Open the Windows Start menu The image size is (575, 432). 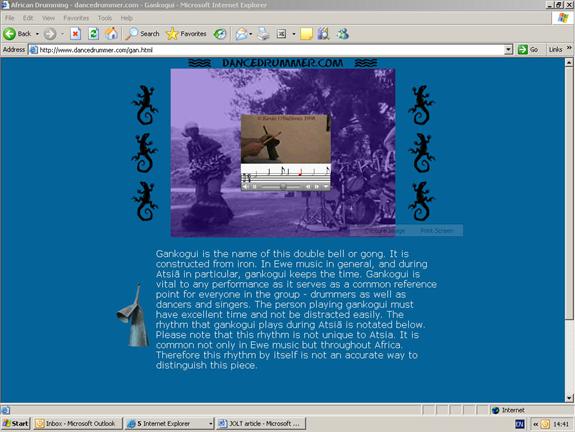(x=16, y=424)
